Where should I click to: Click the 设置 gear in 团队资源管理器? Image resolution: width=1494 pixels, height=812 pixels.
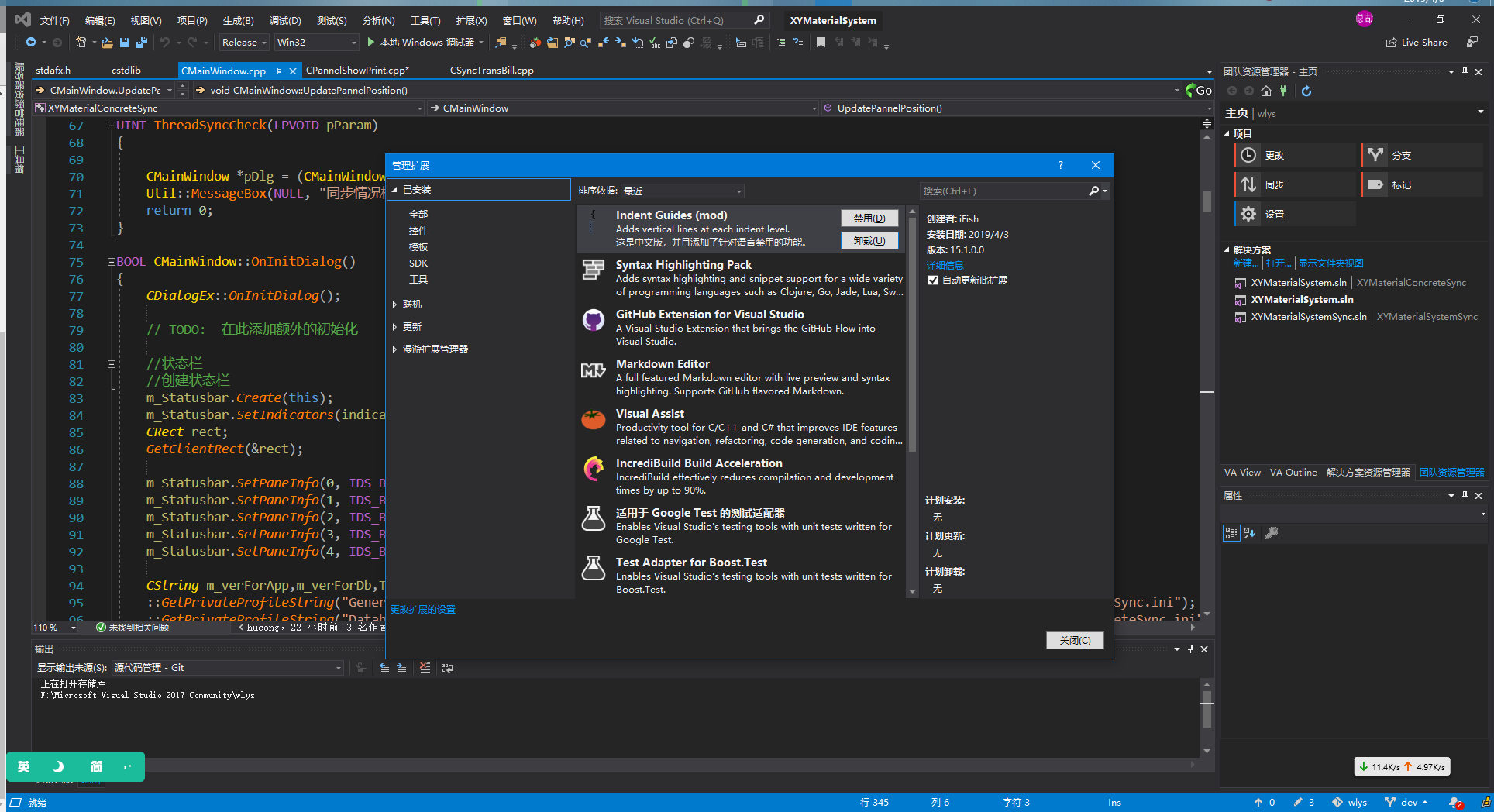[1248, 213]
